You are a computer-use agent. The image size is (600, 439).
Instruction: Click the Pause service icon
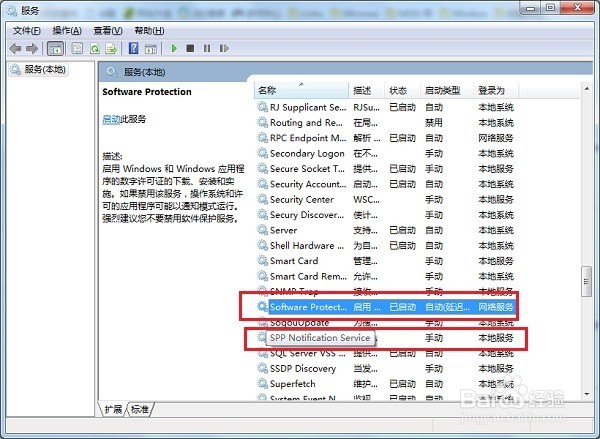pos(207,49)
